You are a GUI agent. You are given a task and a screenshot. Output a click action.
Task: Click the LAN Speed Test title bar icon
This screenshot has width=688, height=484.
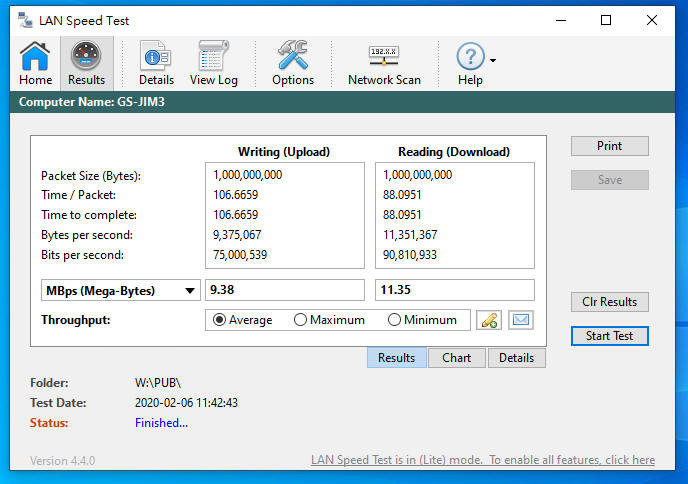25,20
